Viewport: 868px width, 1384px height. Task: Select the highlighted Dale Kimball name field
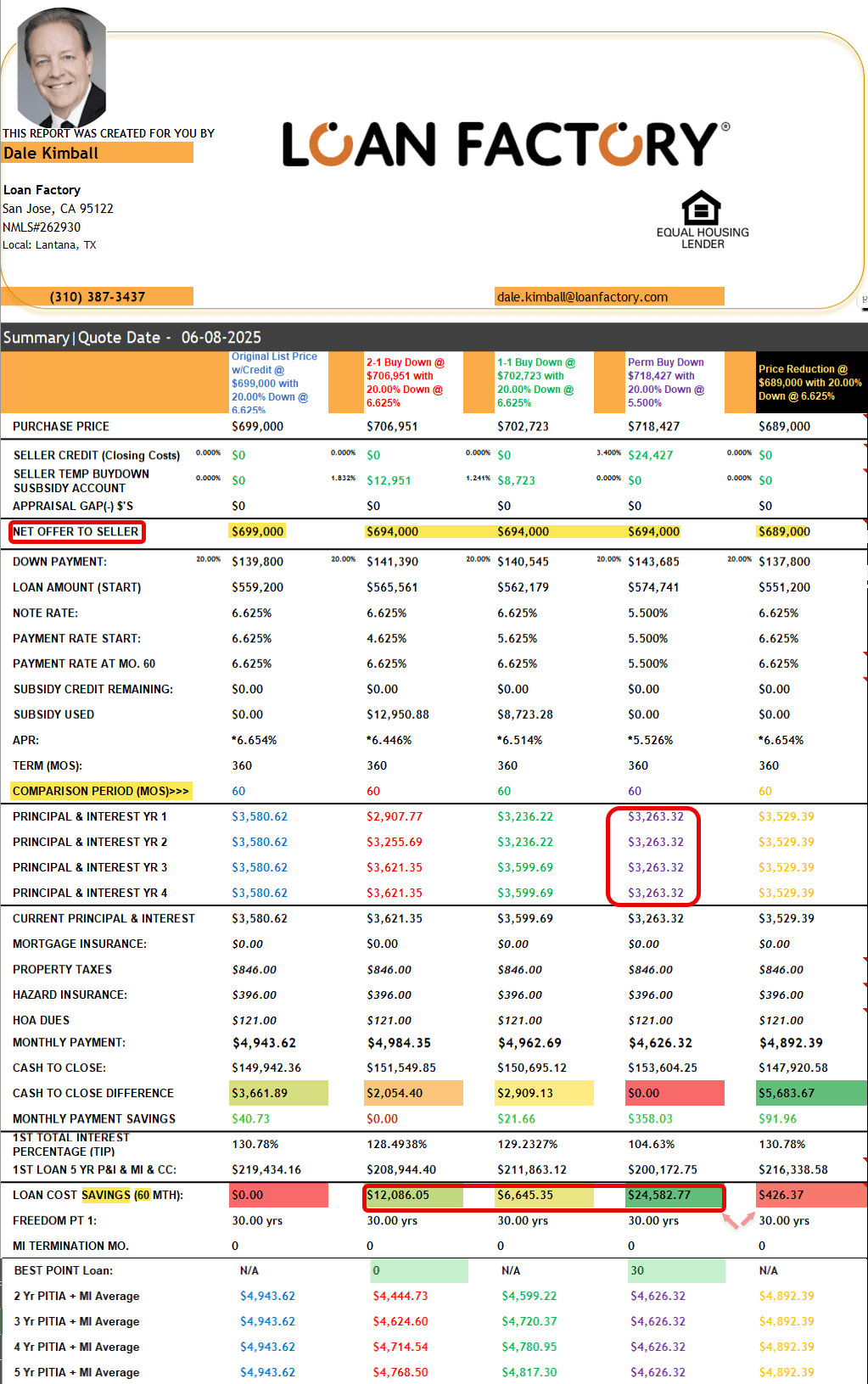[x=97, y=154]
